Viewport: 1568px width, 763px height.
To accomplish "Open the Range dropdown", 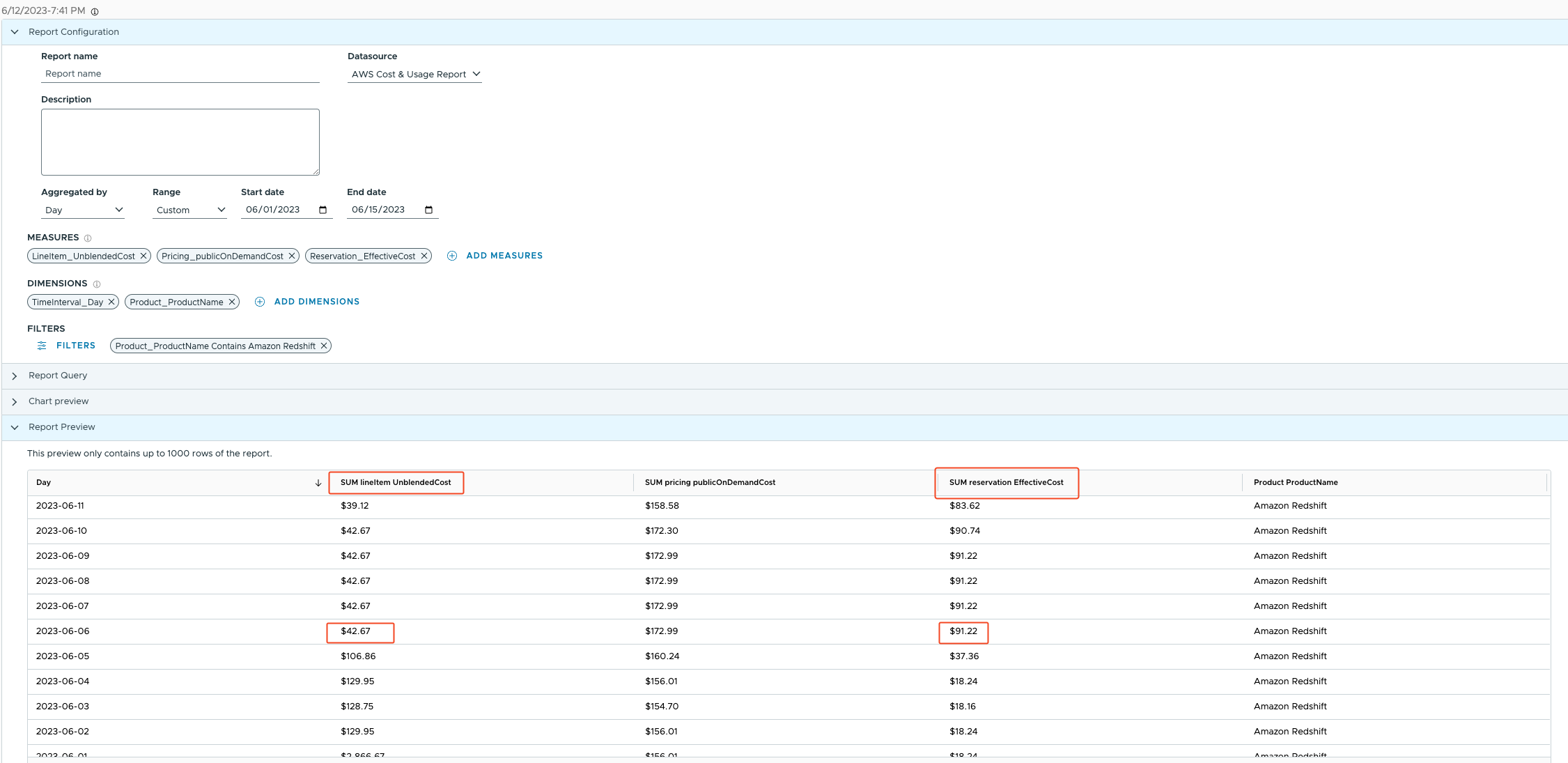I will [190, 210].
